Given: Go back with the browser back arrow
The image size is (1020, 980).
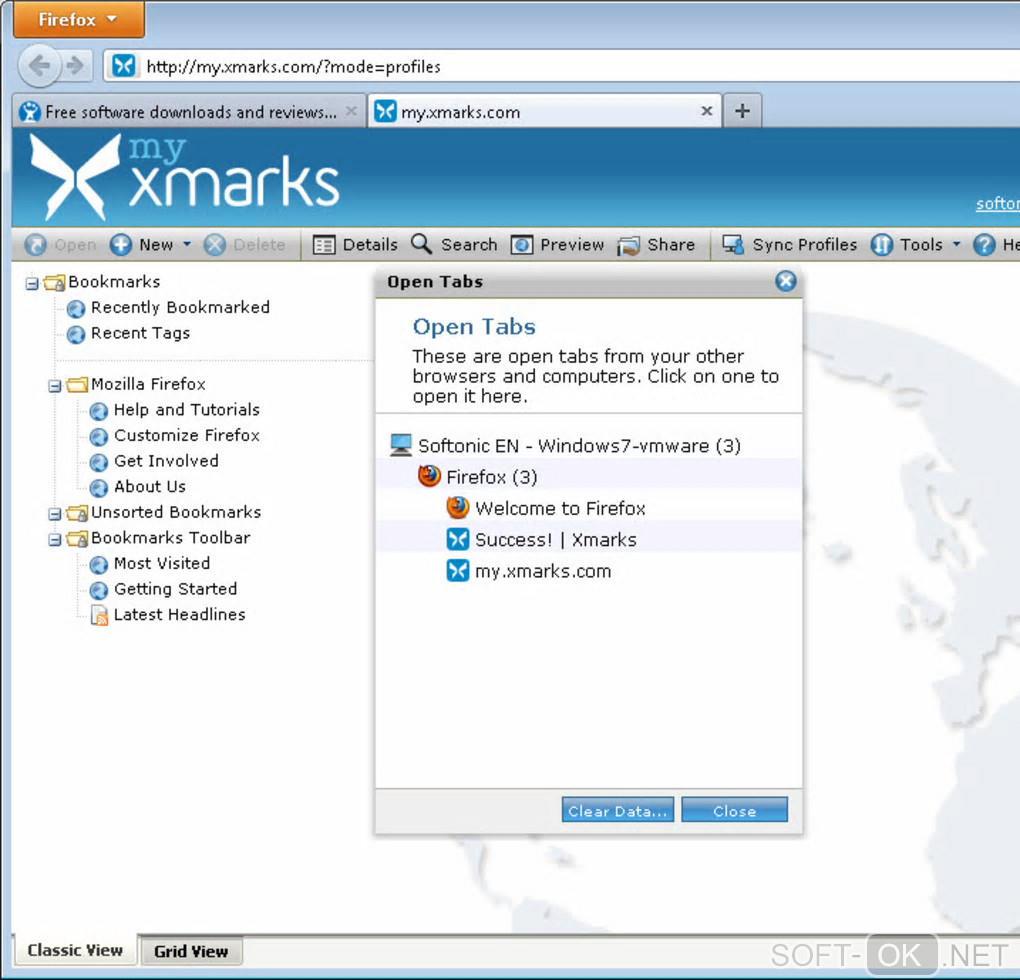Looking at the screenshot, I should (x=39, y=66).
